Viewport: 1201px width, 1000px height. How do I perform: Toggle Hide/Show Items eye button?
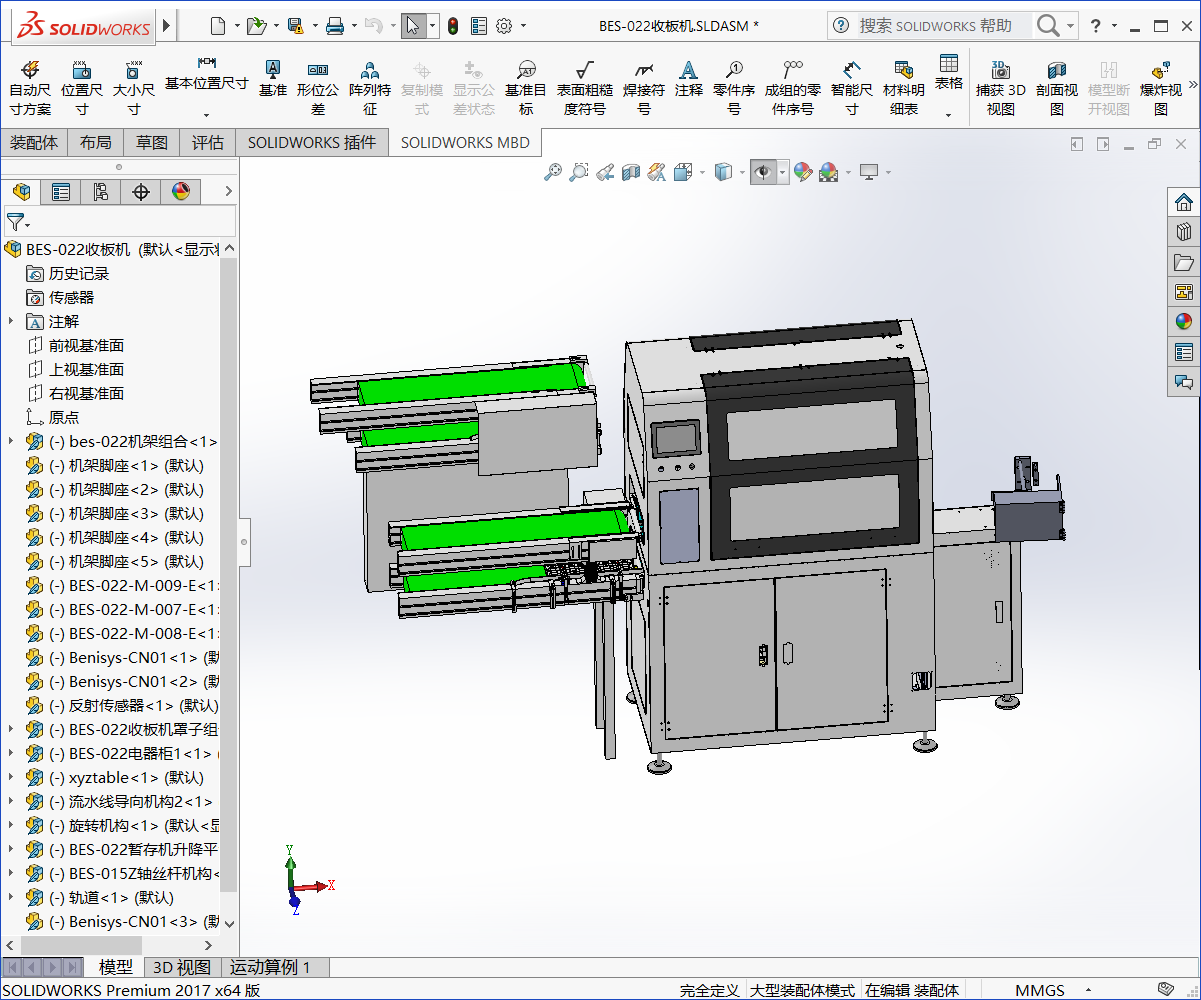click(x=762, y=171)
